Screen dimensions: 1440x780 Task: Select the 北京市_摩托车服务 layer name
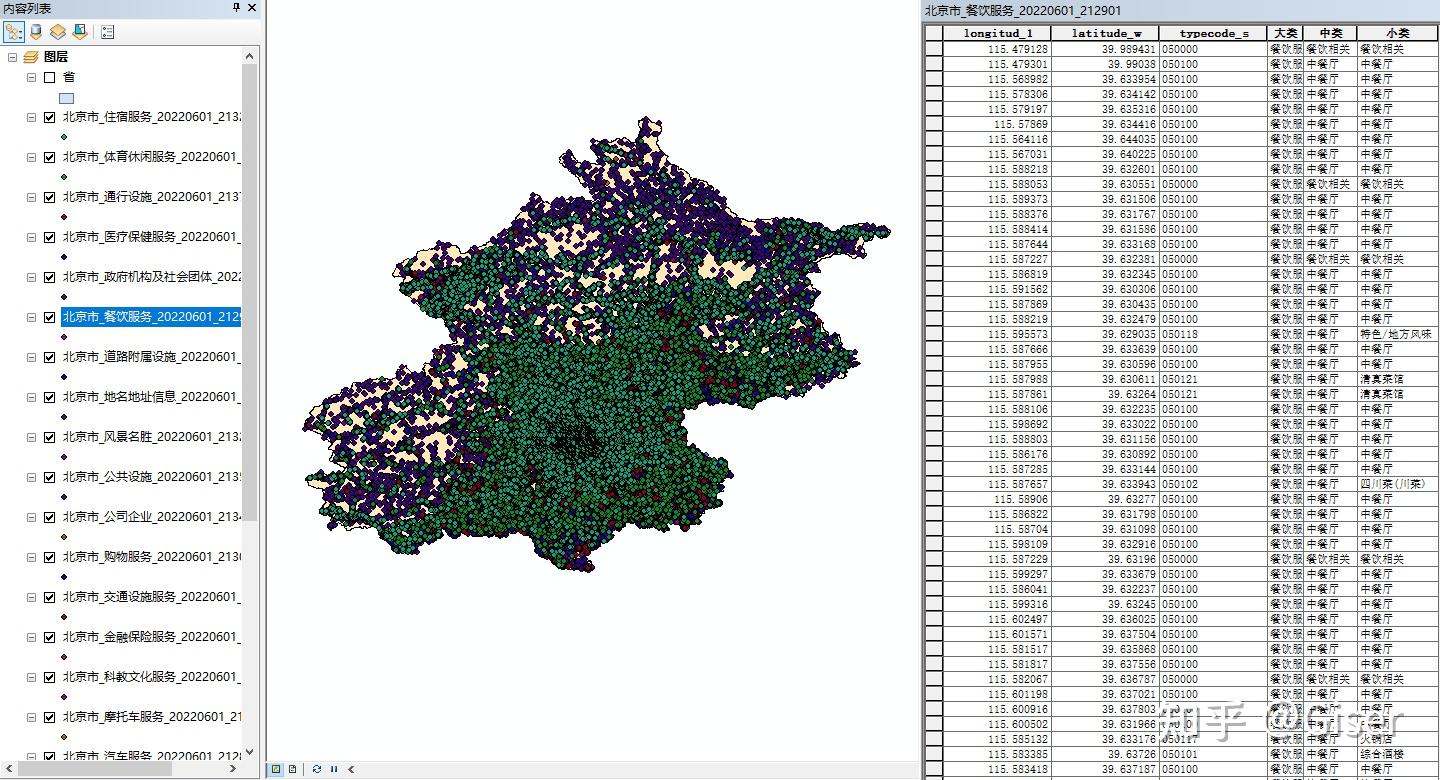tap(151, 717)
